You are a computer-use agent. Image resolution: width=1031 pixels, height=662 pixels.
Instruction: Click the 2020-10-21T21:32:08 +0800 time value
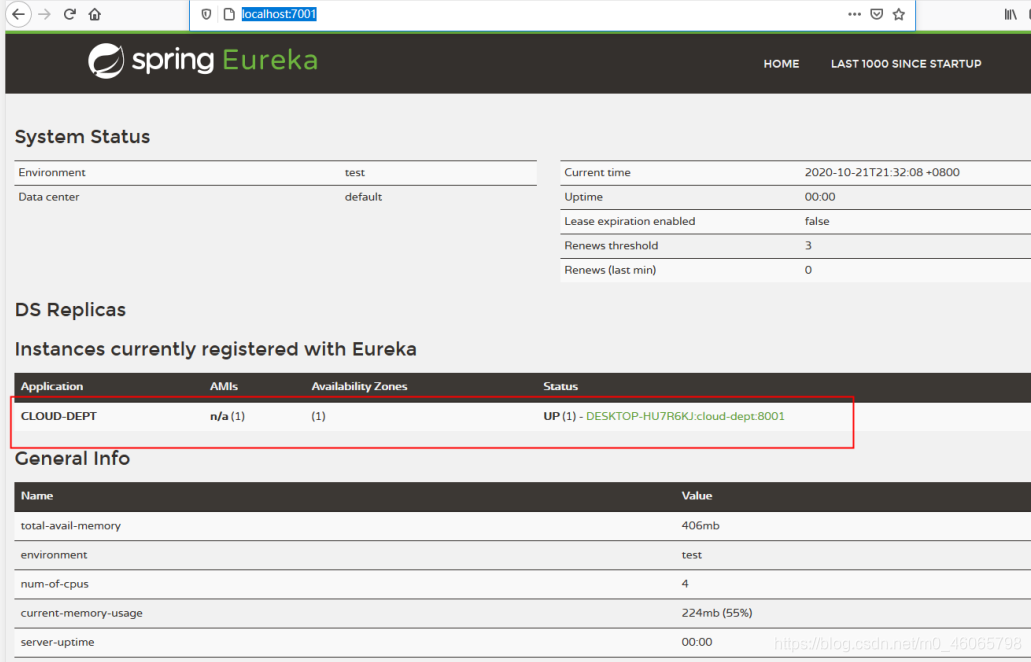point(882,172)
